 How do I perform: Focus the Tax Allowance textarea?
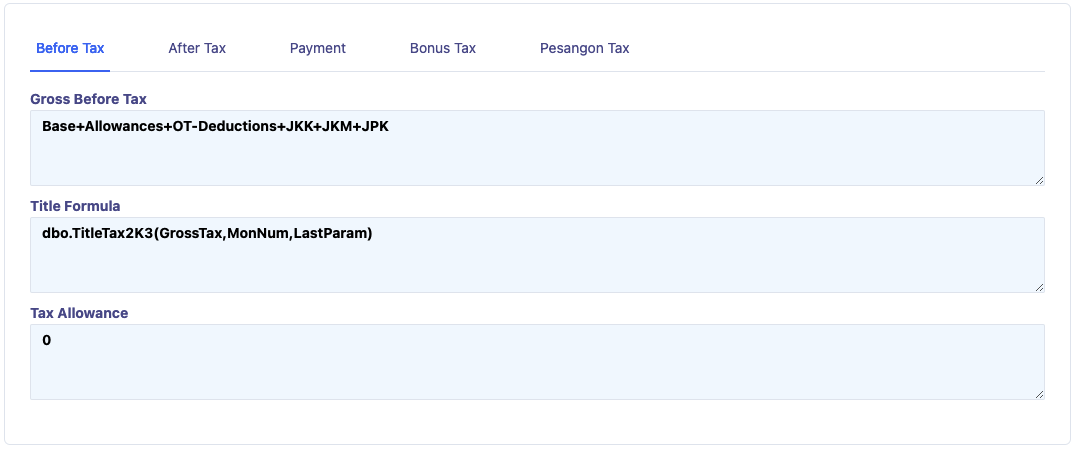[x=537, y=372]
